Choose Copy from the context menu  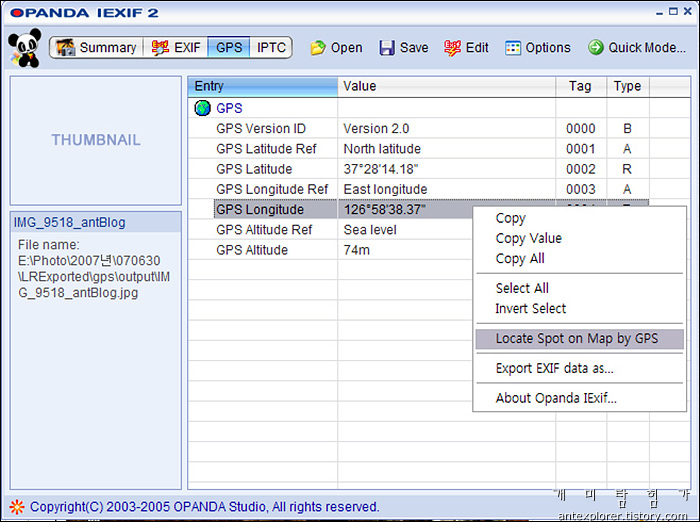[x=511, y=218]
